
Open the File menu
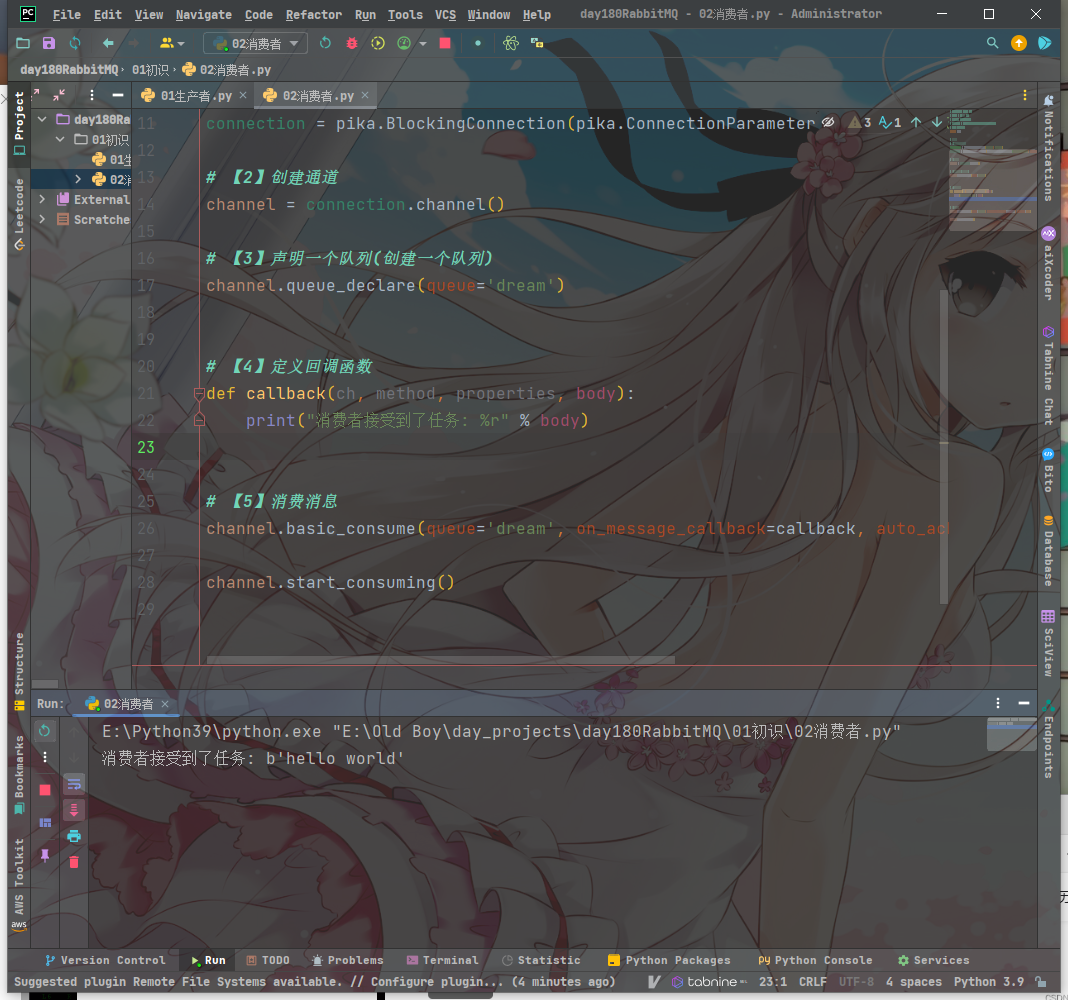67,14
